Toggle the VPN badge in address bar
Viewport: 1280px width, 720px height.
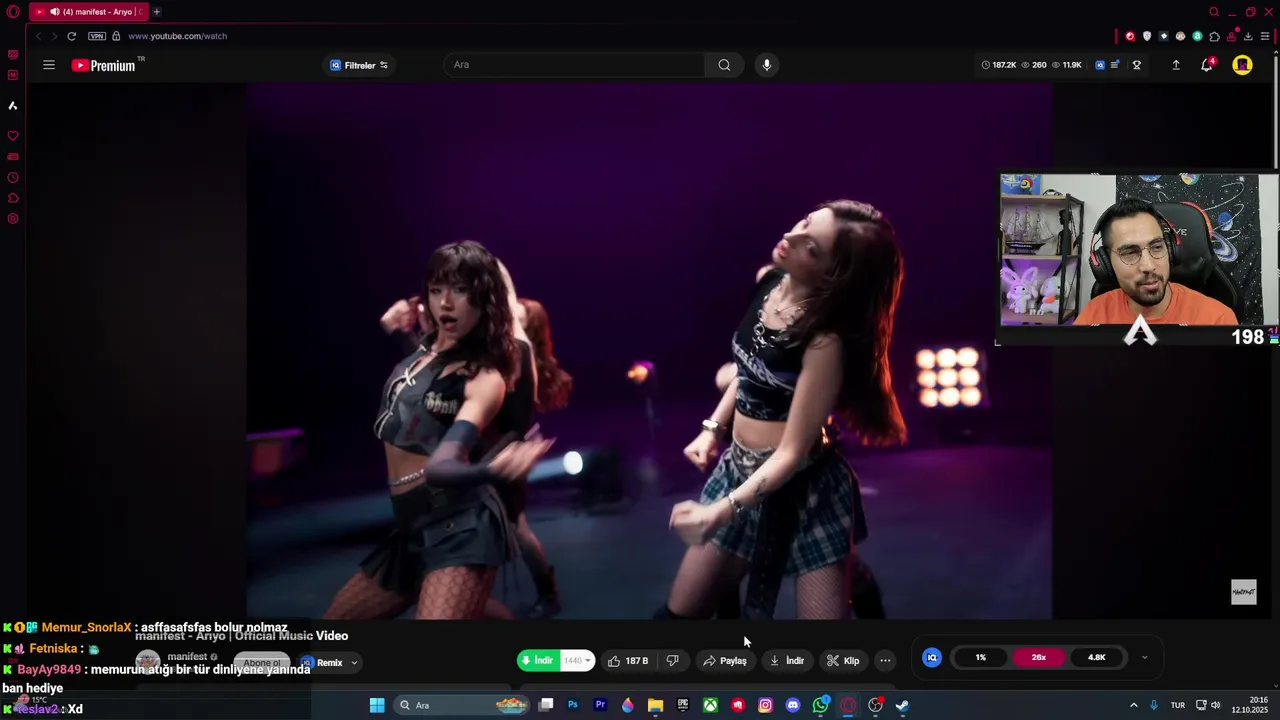(97, 36)
